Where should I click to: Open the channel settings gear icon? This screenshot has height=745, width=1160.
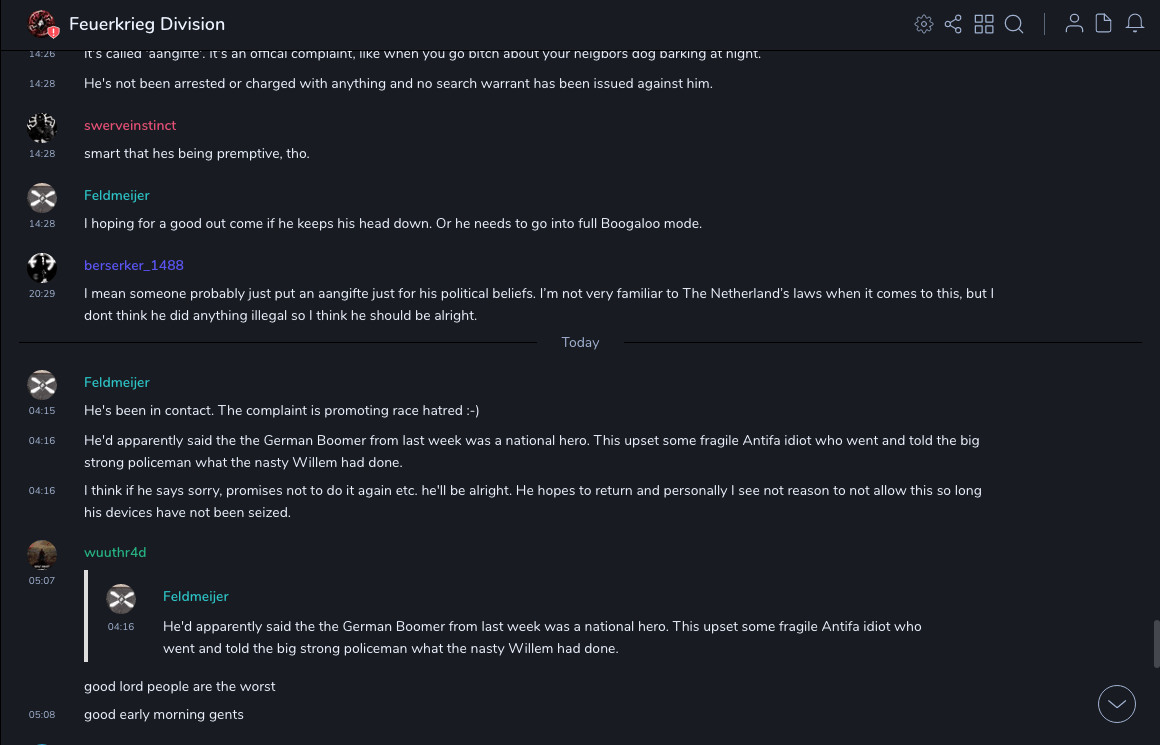924,24
